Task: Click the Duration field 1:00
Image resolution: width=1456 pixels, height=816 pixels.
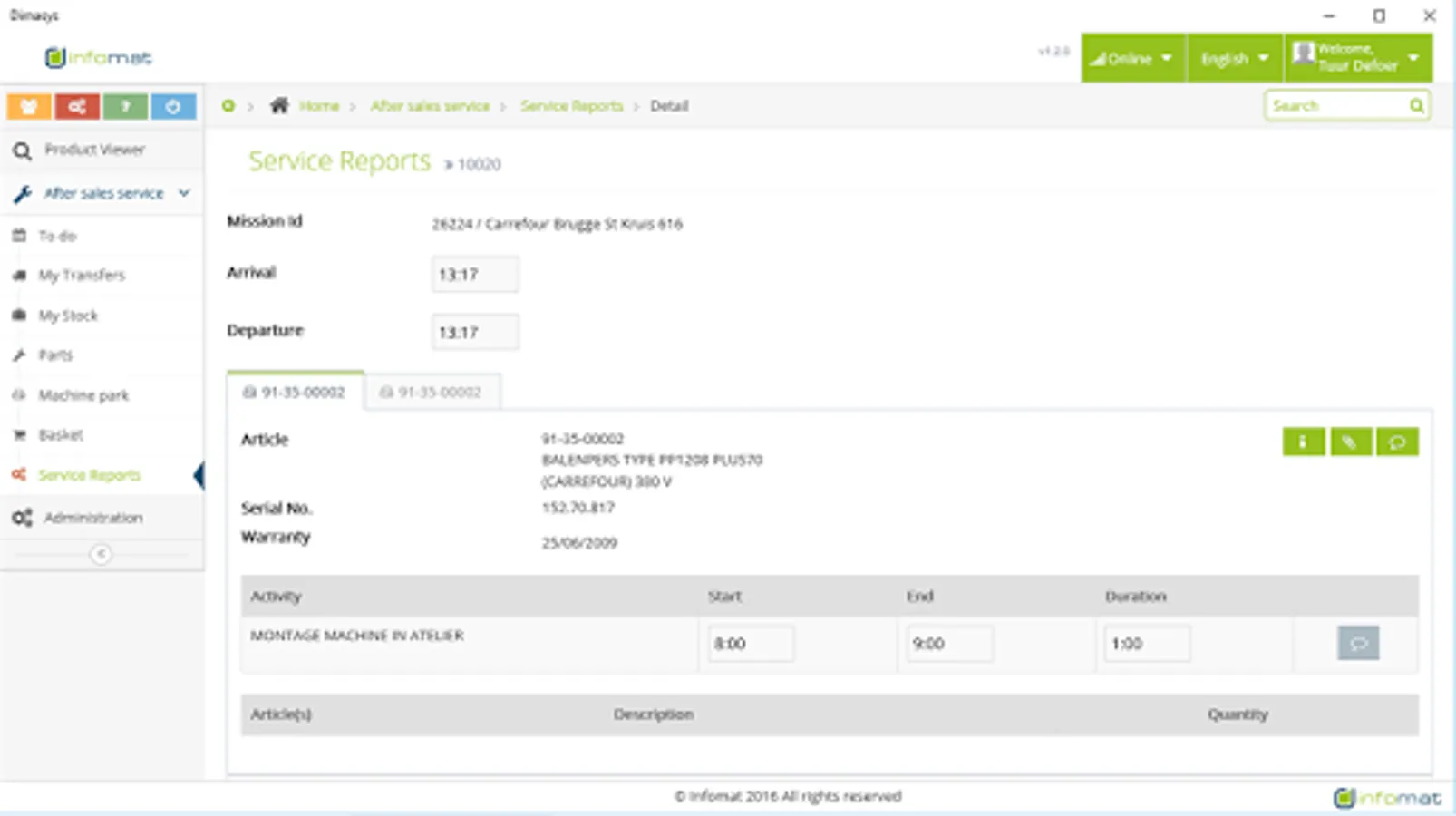Action: (x=1147, y=644)
